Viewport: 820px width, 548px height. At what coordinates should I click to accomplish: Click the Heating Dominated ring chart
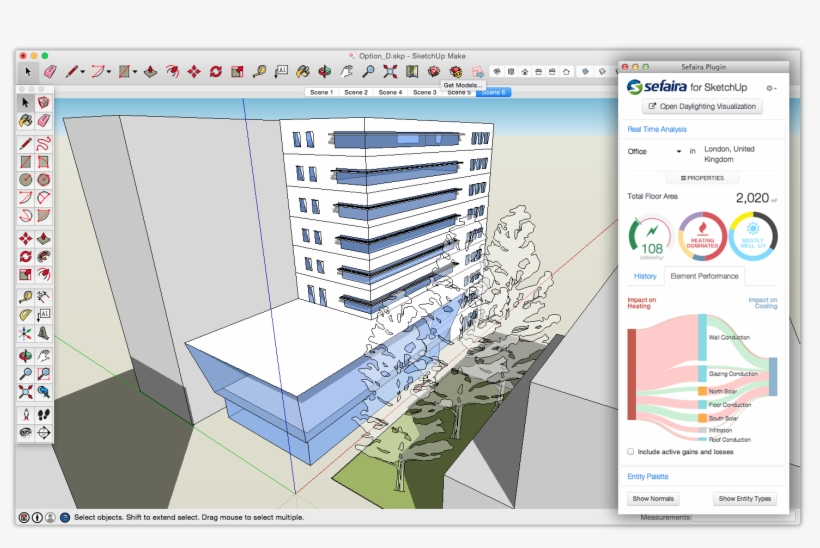[x=702, y=237]
